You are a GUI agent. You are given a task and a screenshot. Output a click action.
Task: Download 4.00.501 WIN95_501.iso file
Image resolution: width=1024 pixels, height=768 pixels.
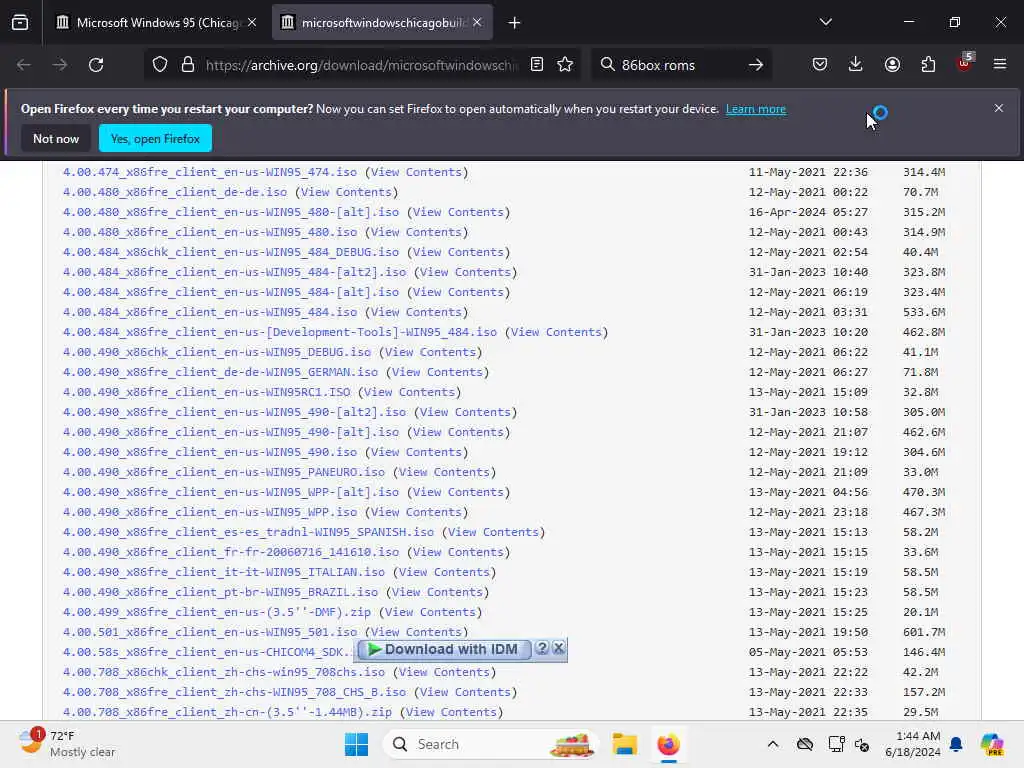210,632
